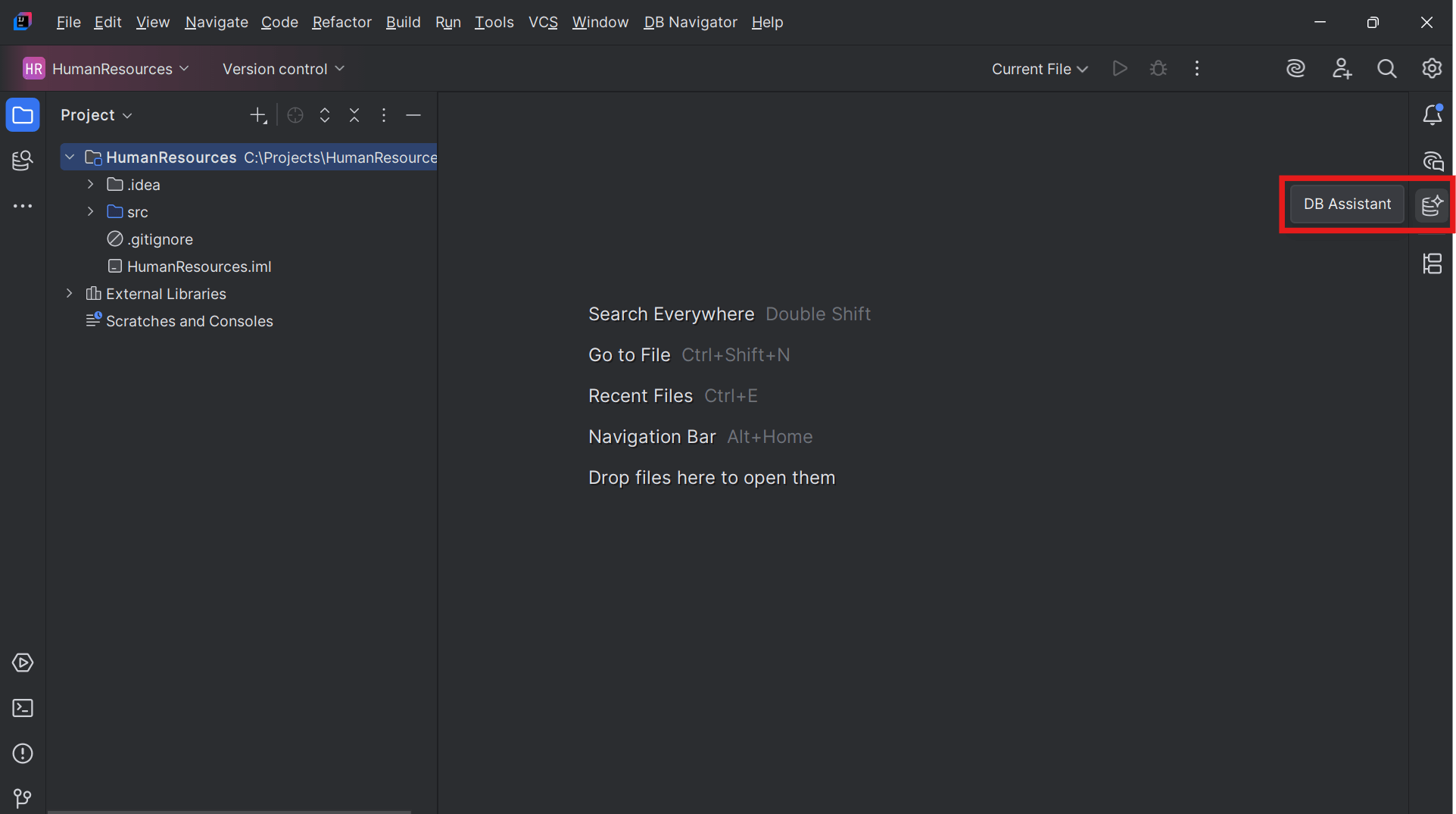The image size is (1456, 814).
Task: Open Search Everywhere magnifier icon
Action: [x=1386, y=68]
